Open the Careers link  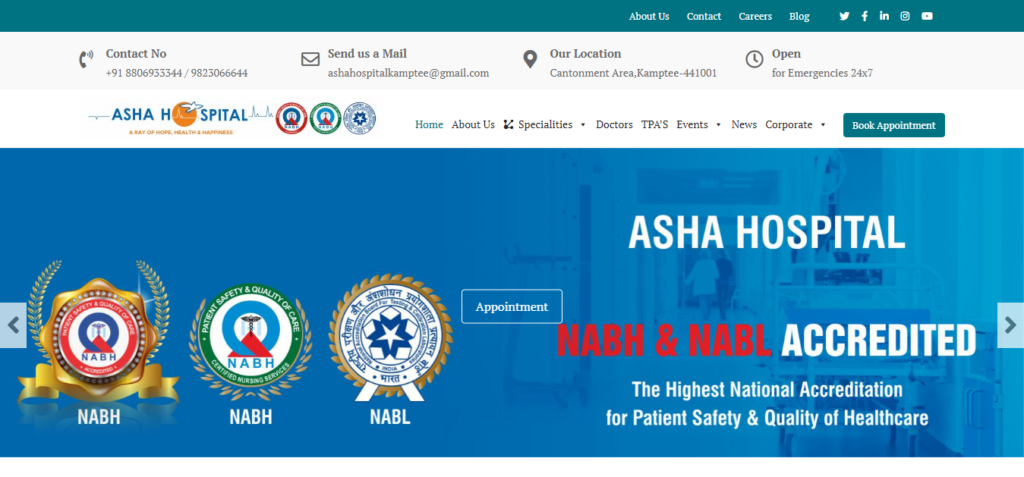tap(756, 16)
